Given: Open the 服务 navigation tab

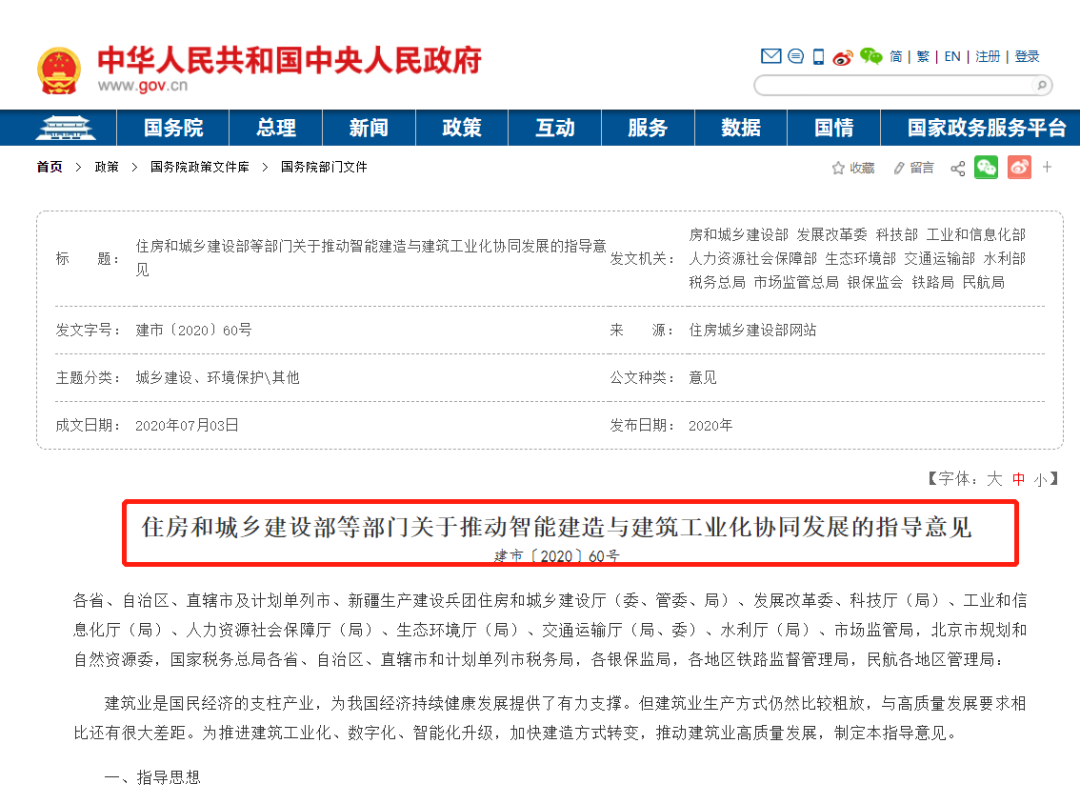Looking at the screenshot, I should coord(647,127).
